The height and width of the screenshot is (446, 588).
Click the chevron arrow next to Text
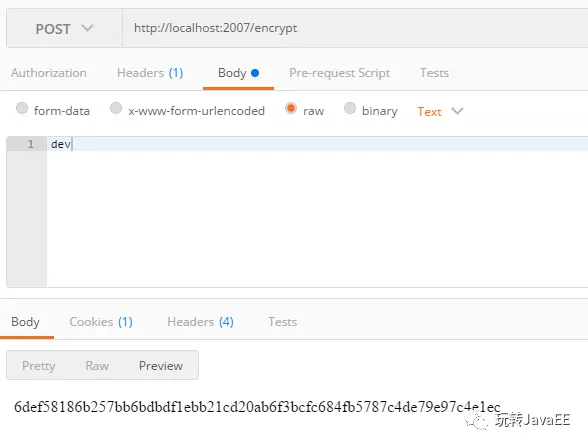pyautogui.click(x=457, y=111)
